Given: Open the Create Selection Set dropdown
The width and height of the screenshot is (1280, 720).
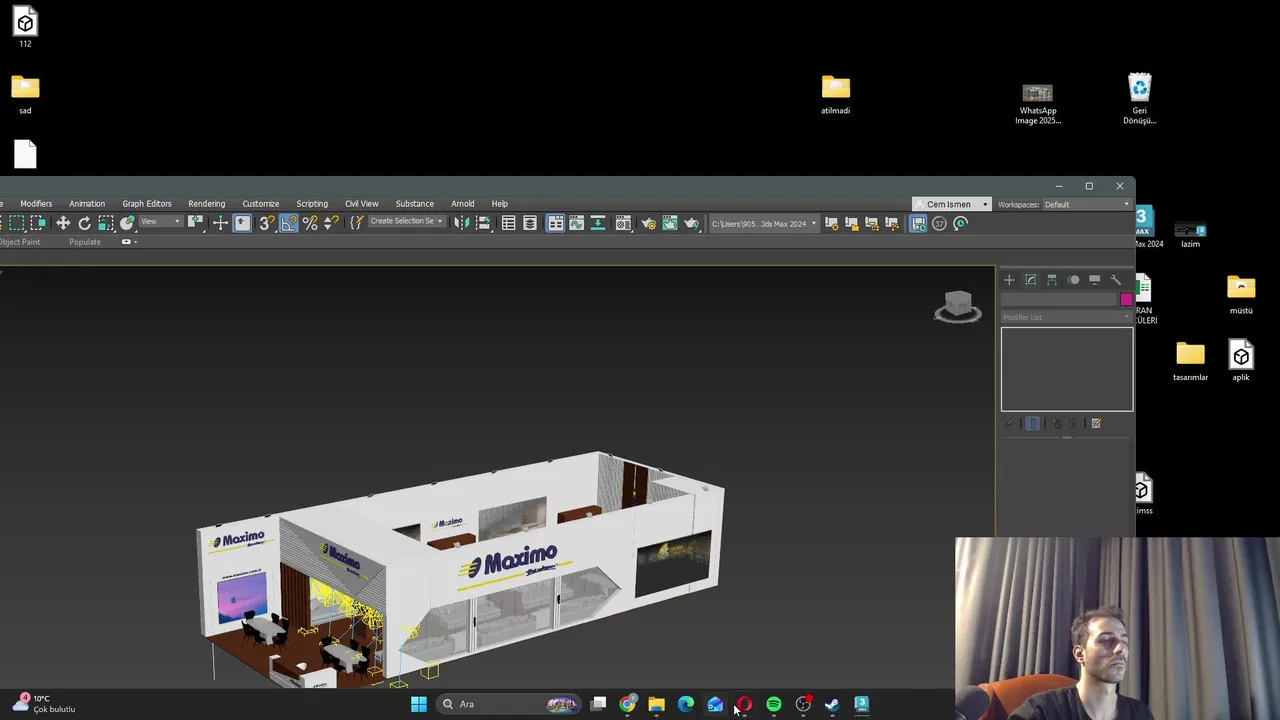Looking at the screenshot, I should click(407, 221).
